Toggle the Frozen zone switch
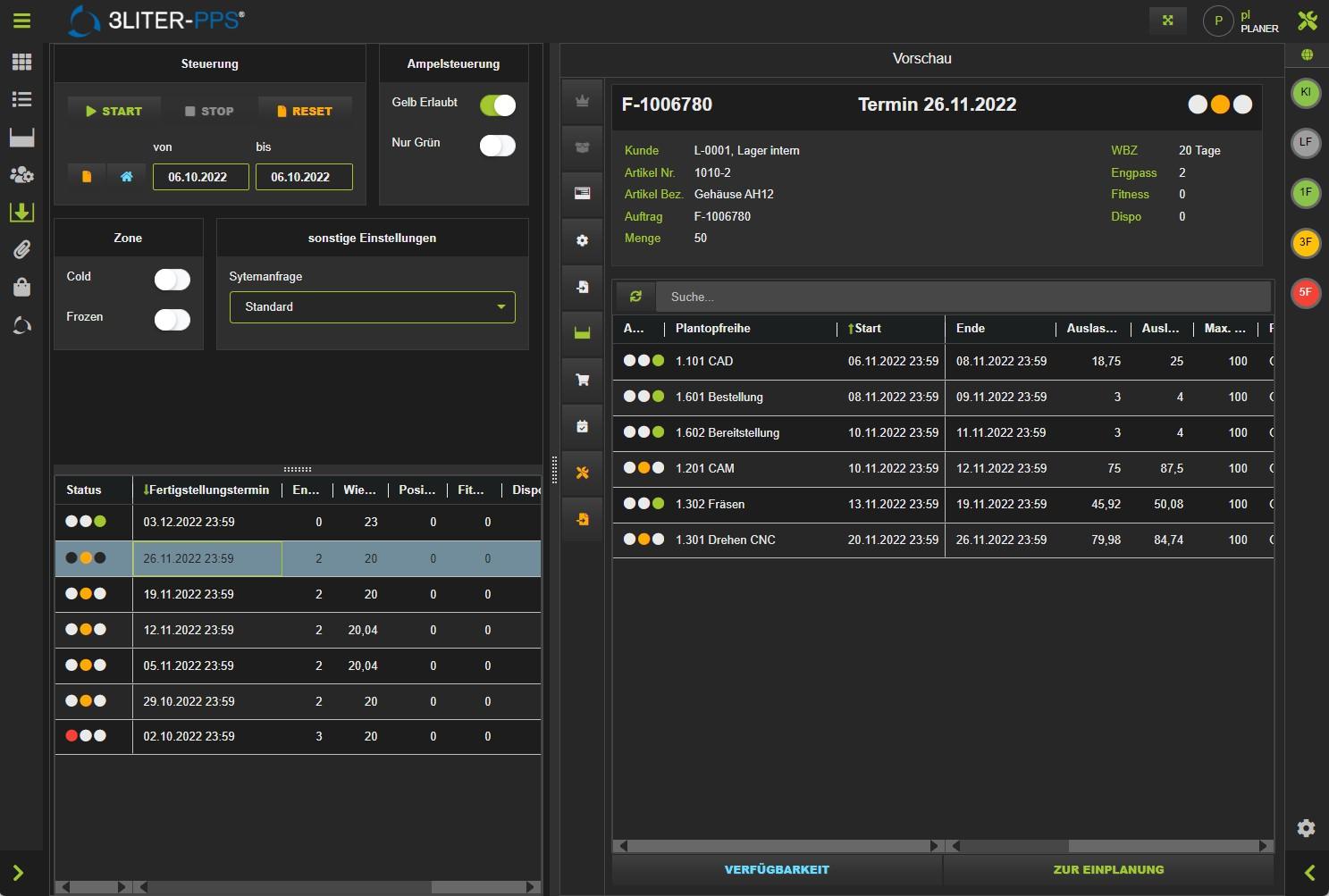 click(172, 320)
